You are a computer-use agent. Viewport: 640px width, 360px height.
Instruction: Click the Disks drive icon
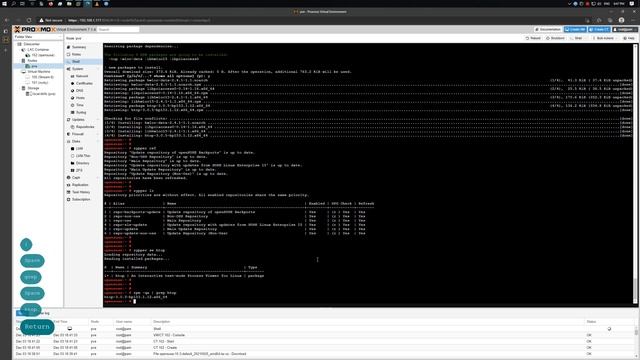(69, 141)
